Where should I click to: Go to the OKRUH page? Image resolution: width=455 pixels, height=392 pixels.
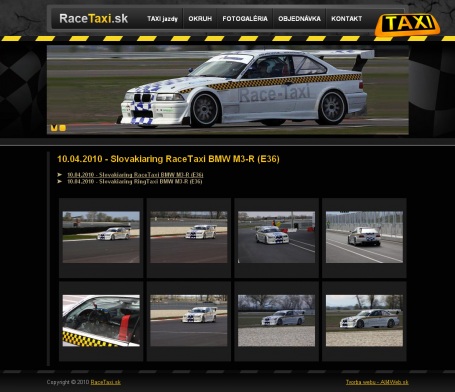(x=200, y=19)
